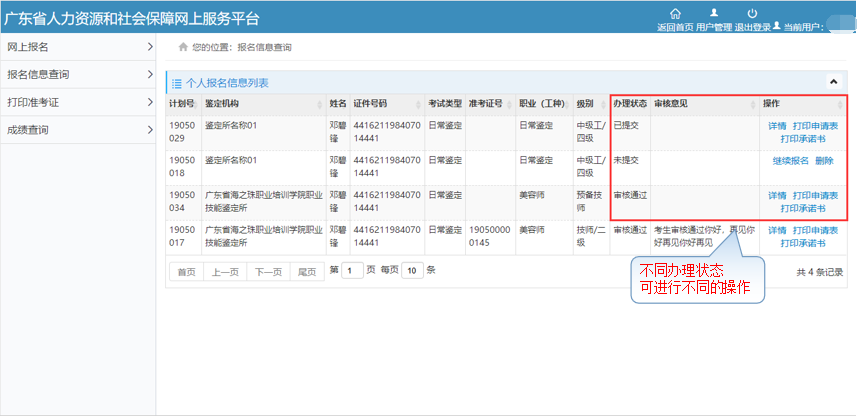Click the 首页 pagination button
The height and width of the screenshot is (416, 857).
186,272
